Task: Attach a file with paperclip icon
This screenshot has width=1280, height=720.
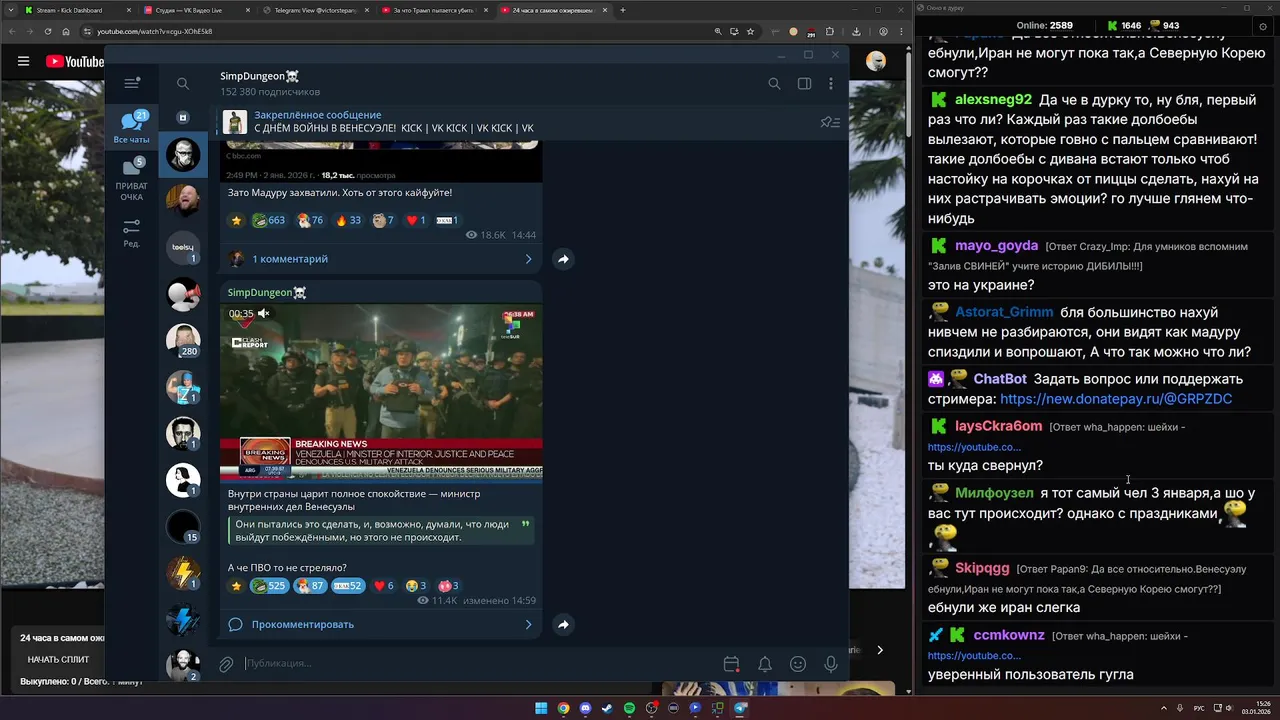Action: click(x=226, y=664)
